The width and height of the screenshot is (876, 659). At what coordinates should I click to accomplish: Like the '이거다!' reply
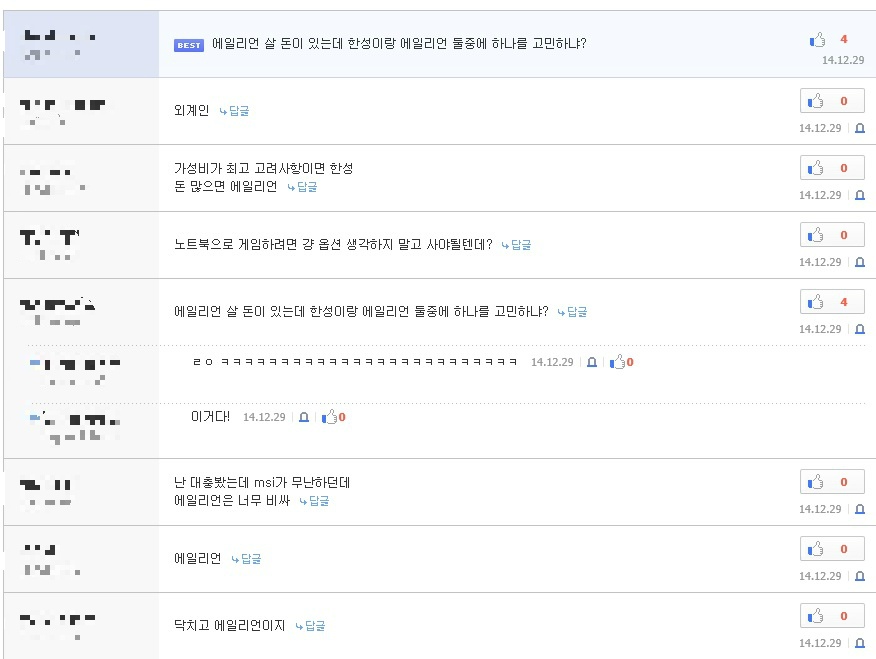[x=330, y=417]
